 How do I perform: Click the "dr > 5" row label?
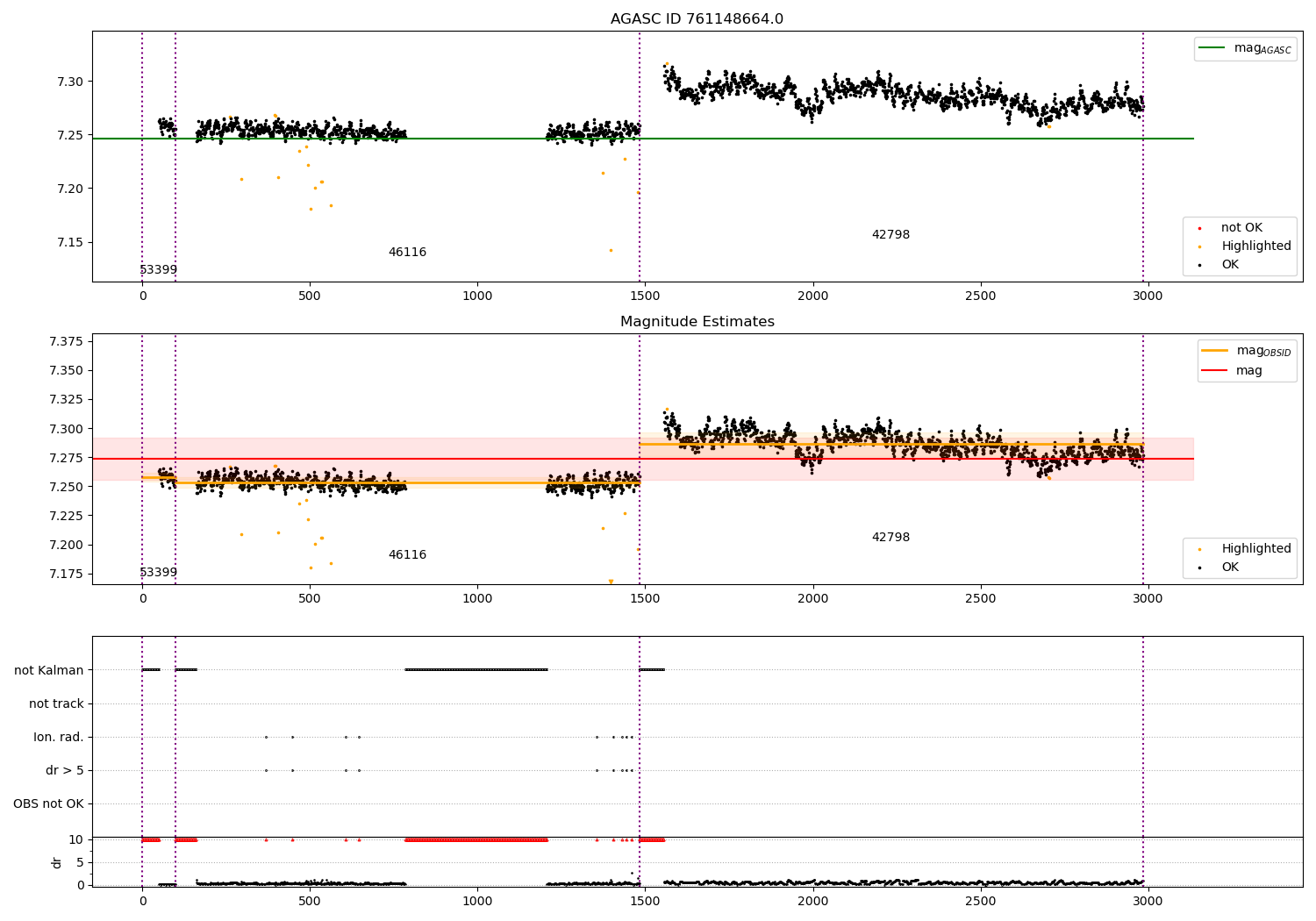[65, 771]
